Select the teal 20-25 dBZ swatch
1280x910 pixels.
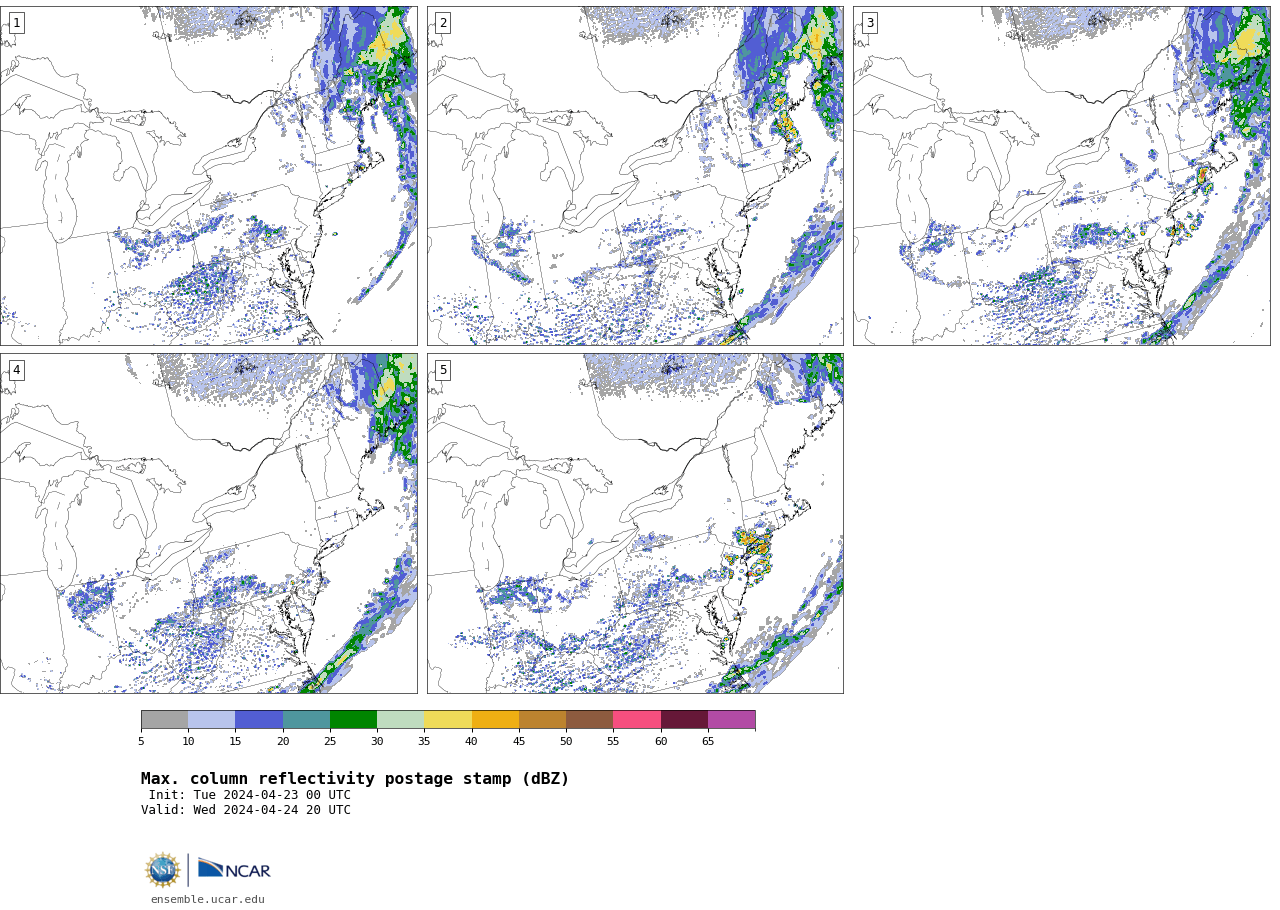pyautogui.click(x=306, y=720)
